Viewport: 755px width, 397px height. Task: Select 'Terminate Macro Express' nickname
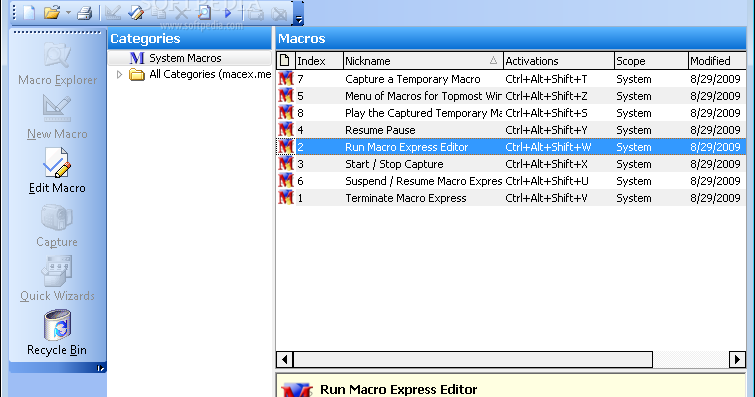click(x=405, y=198)
